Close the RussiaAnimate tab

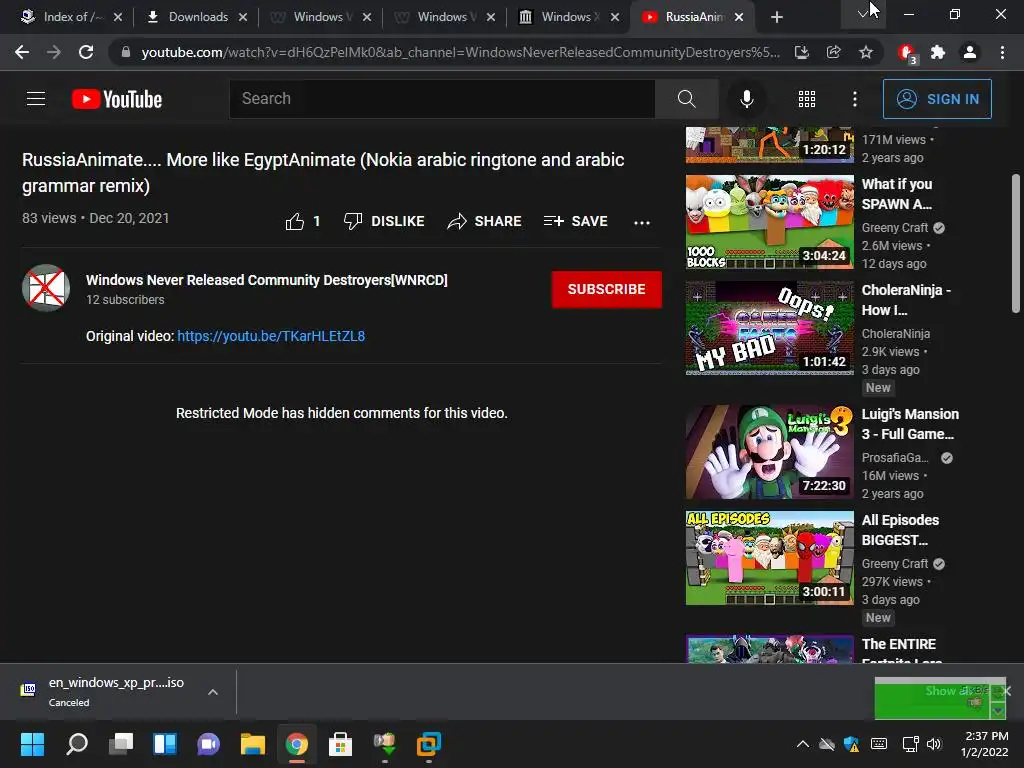(739, 17)
